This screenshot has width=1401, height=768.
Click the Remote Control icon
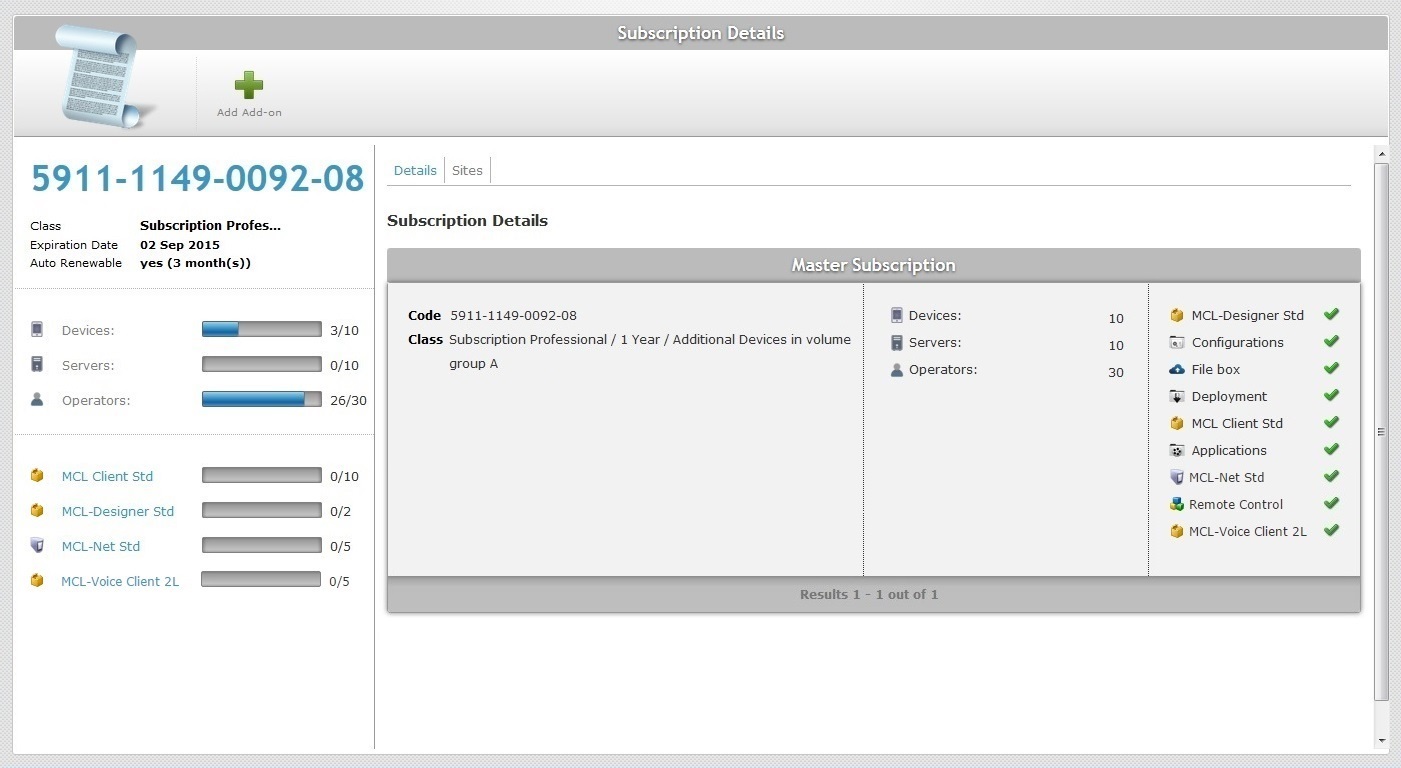[x=1177, y=504]
